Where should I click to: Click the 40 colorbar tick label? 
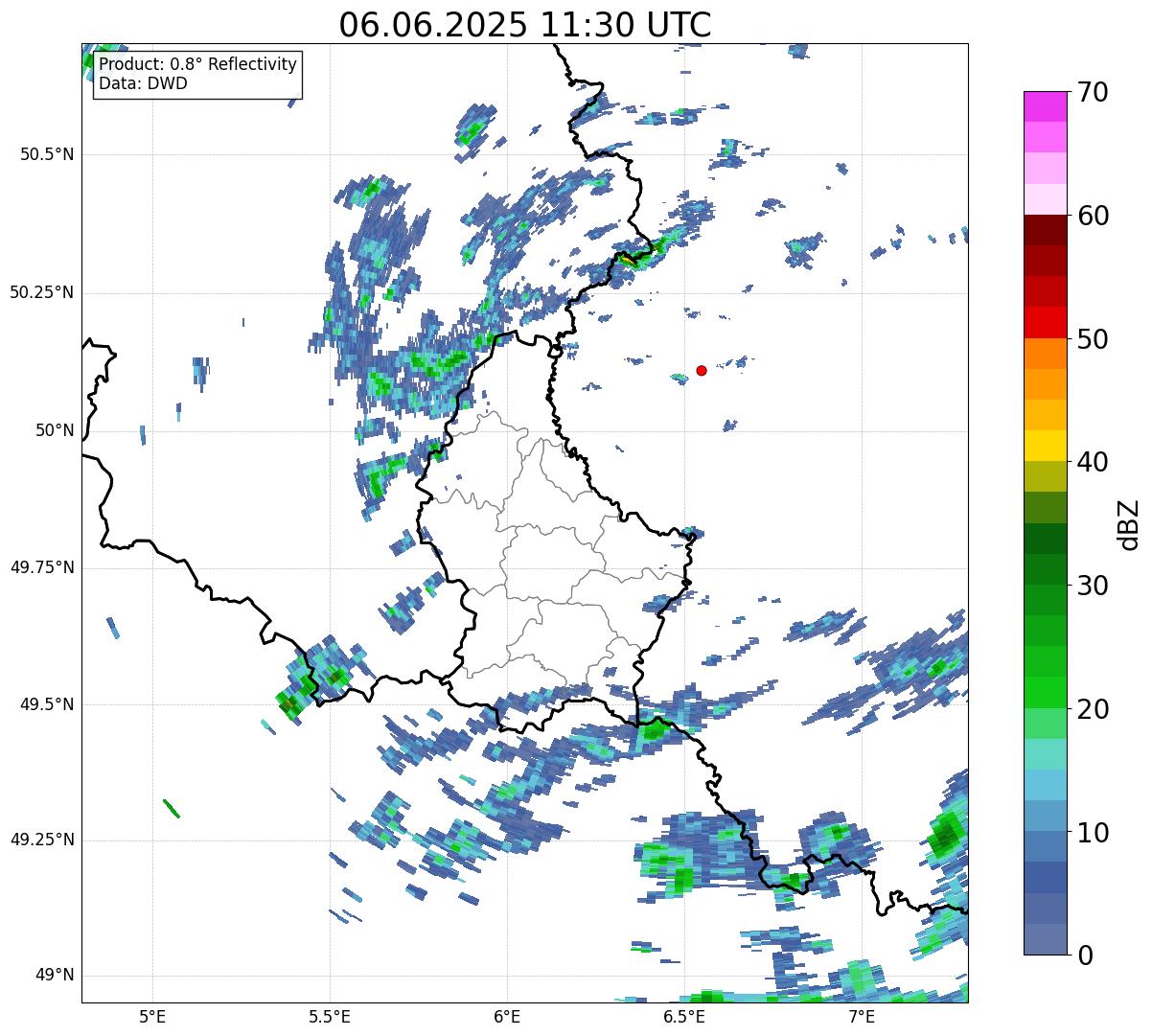click(1093, 462)
